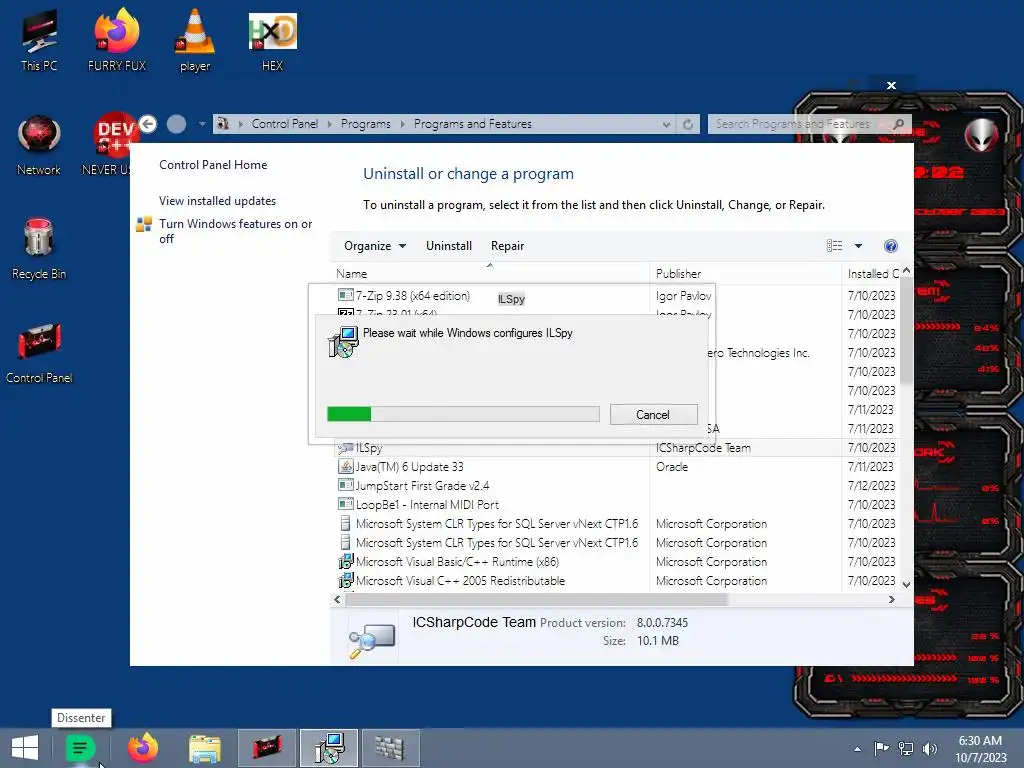Launch FURRY FUX Firefox shortcut

pyautogui.click(x=117, y=40)
